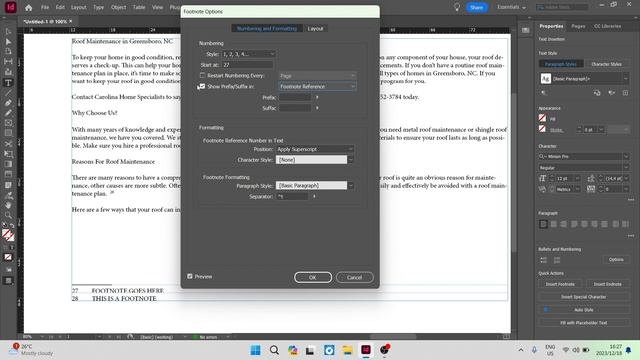Open the File menu
640x360 pixels.
point(45,7)
